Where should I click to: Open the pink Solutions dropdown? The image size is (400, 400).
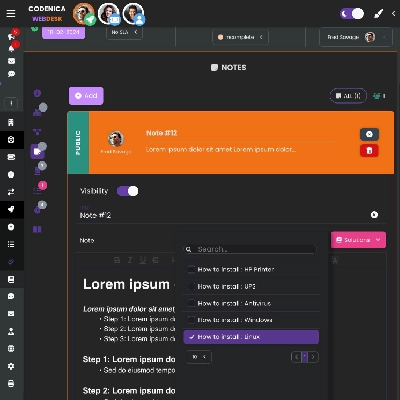[x=358, y=240]
